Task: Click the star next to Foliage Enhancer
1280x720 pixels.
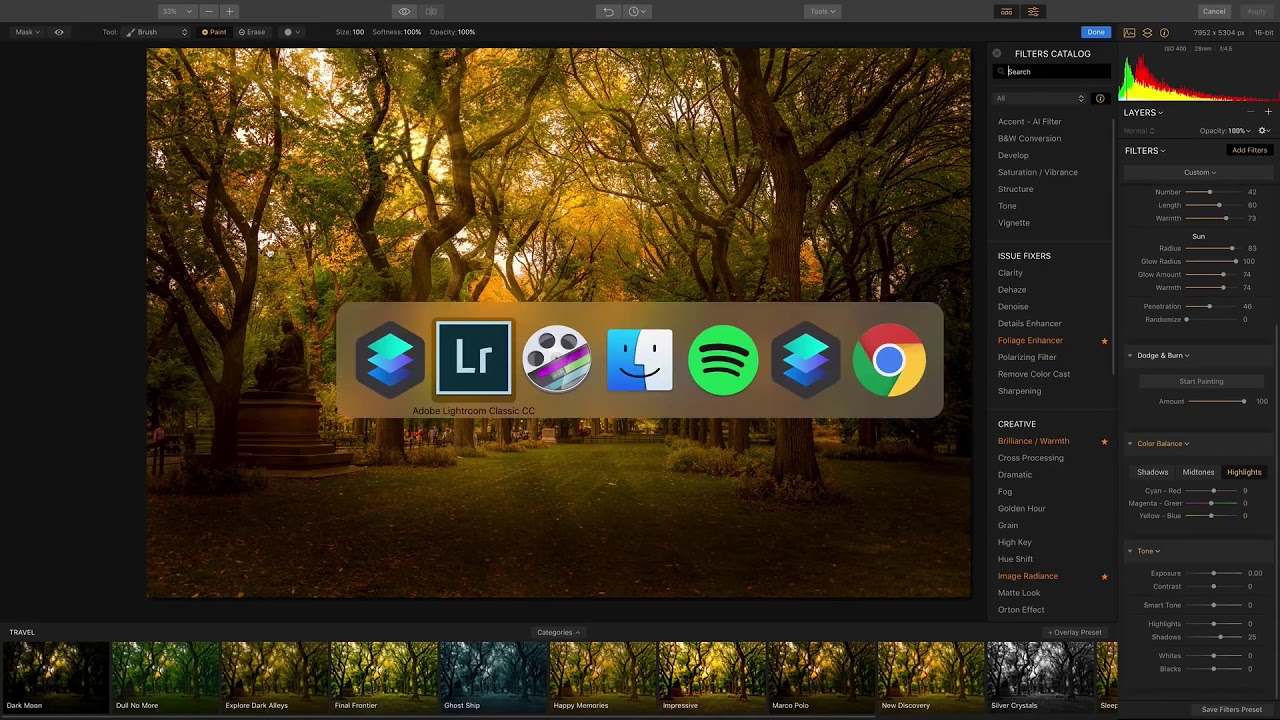Action: point(1104,341)
